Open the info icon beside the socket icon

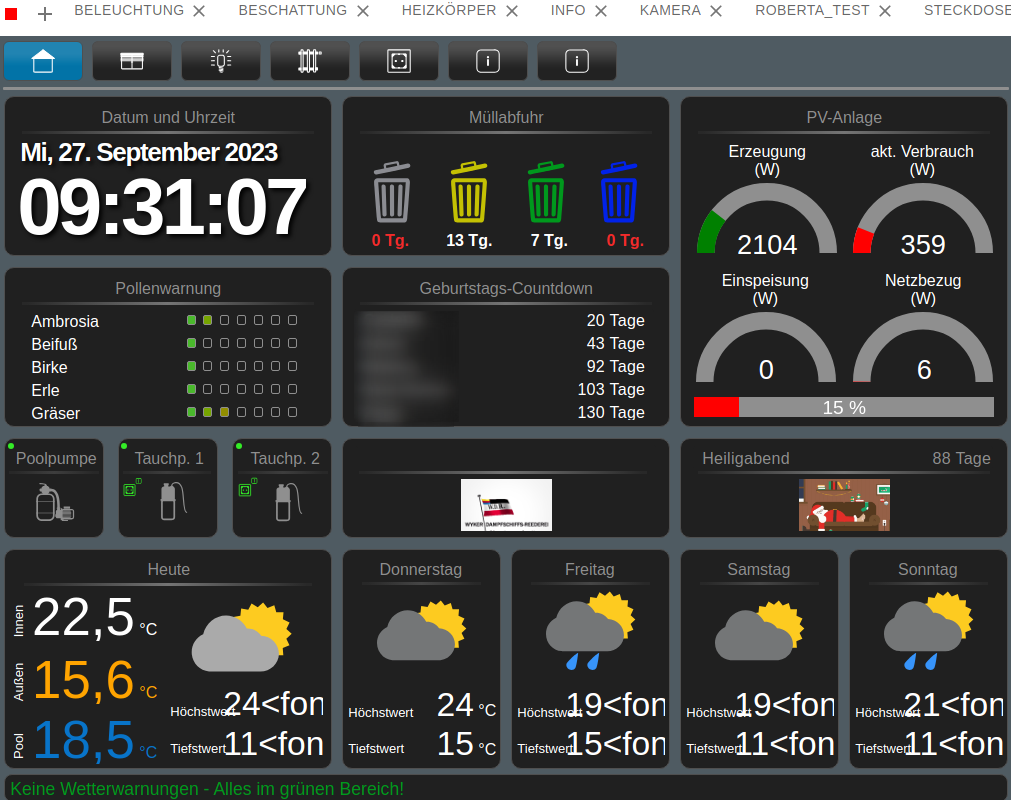[488, 61]
